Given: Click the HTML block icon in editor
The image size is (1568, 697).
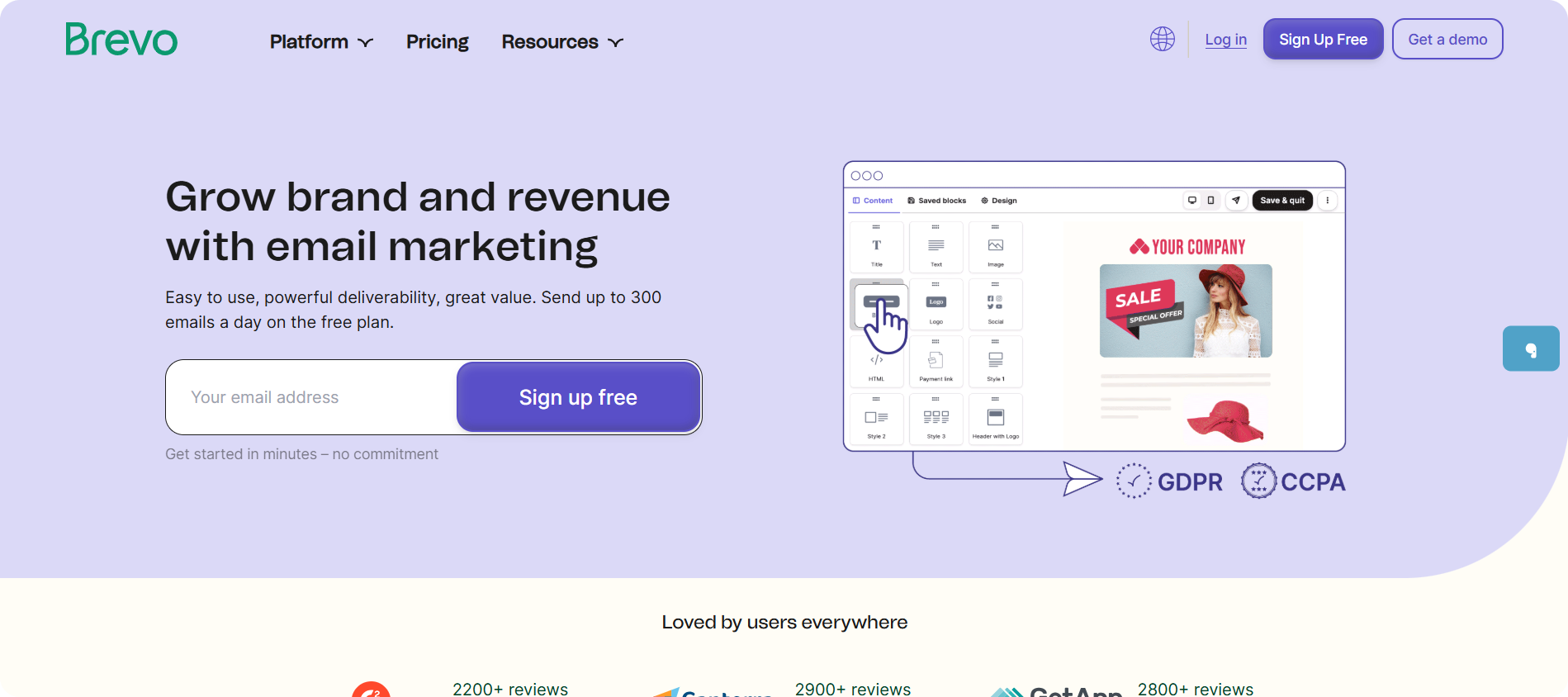Looking at the screenshot, I should [x=876, y=362].
